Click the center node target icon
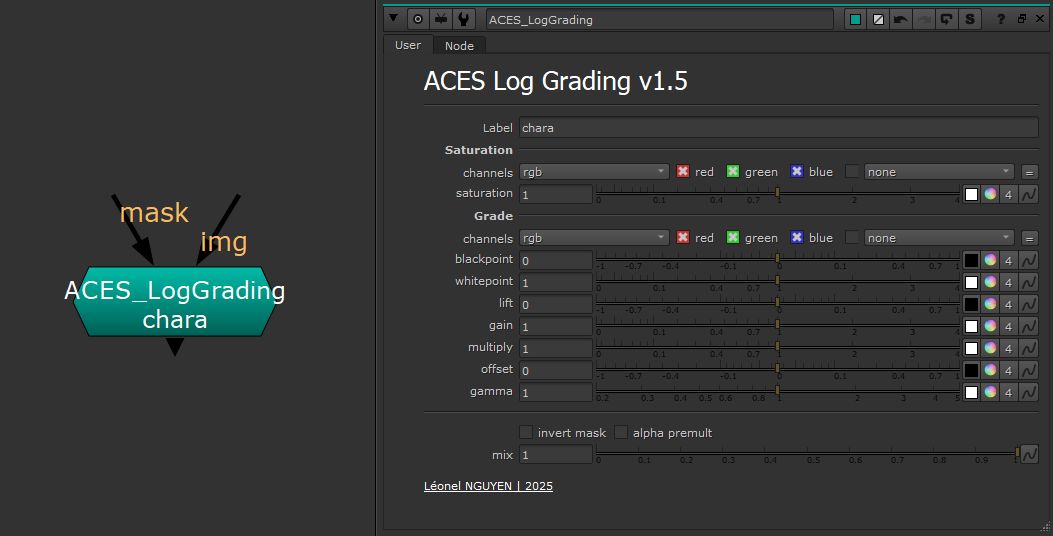This screenshot has width=1053, height=536. tap(418, 19)
